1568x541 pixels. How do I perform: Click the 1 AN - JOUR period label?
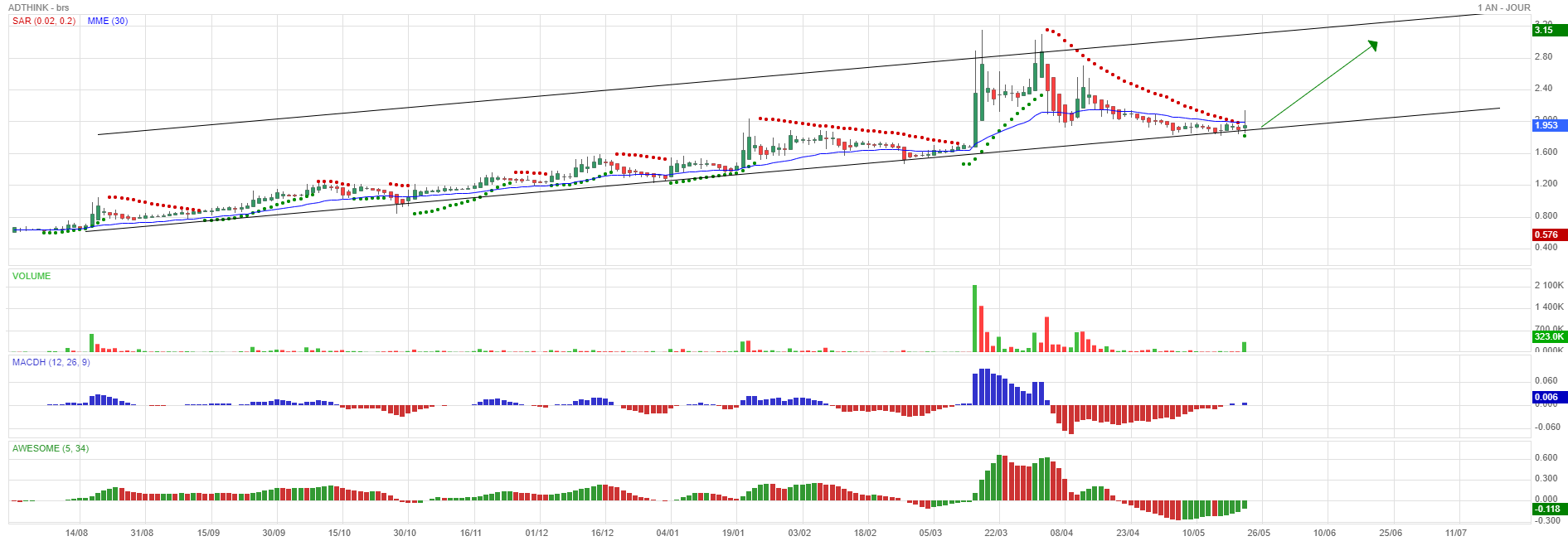(x=1504, y=7)
